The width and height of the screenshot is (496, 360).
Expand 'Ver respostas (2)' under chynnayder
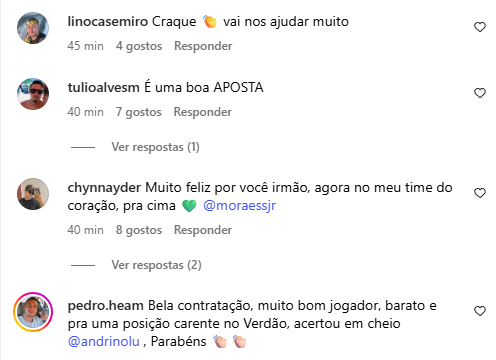156,265
